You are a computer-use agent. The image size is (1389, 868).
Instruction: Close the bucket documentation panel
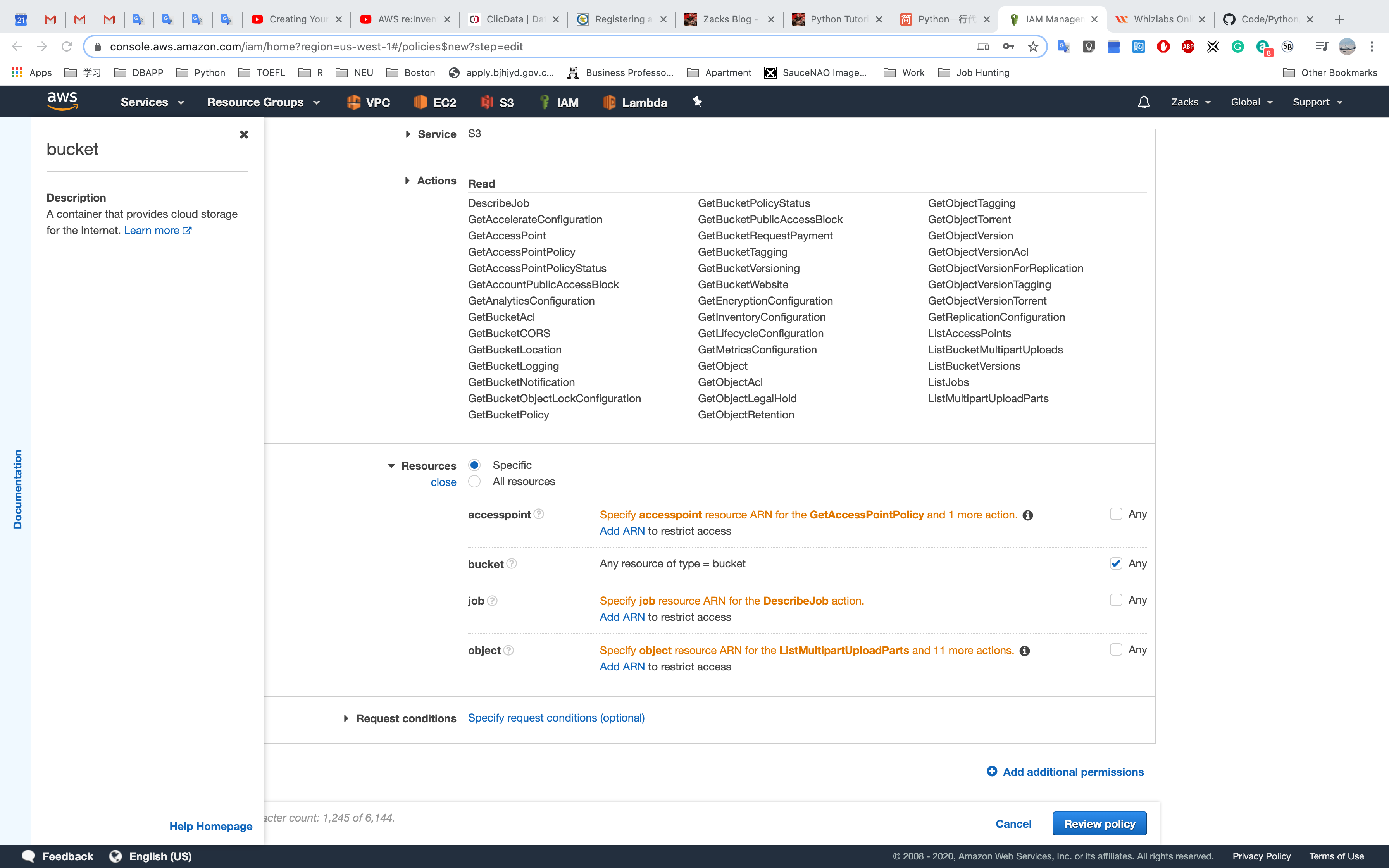click(x=244, y=134)
